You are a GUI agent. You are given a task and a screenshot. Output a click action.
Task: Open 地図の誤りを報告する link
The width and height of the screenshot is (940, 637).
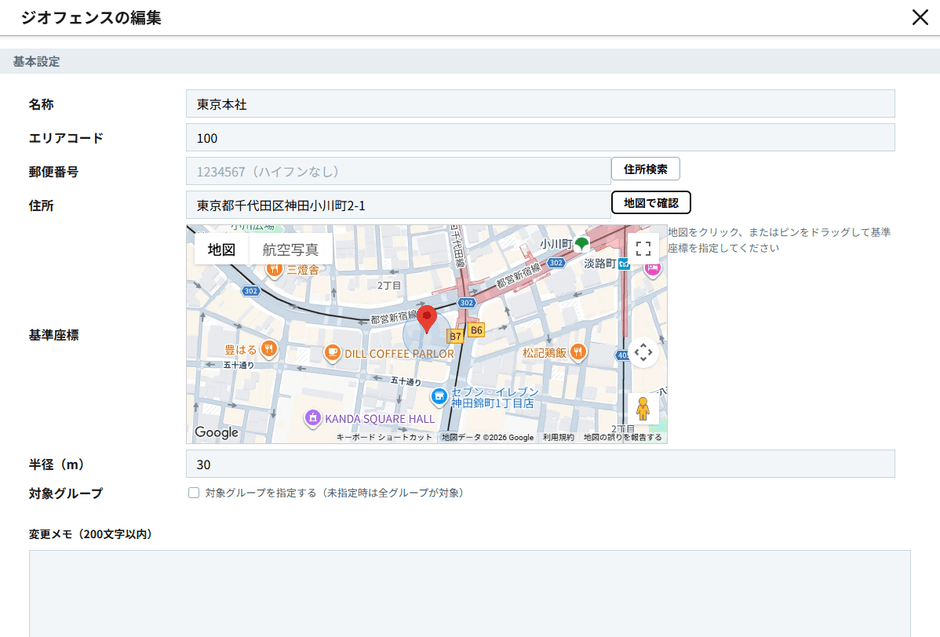(x=623, y=437)
